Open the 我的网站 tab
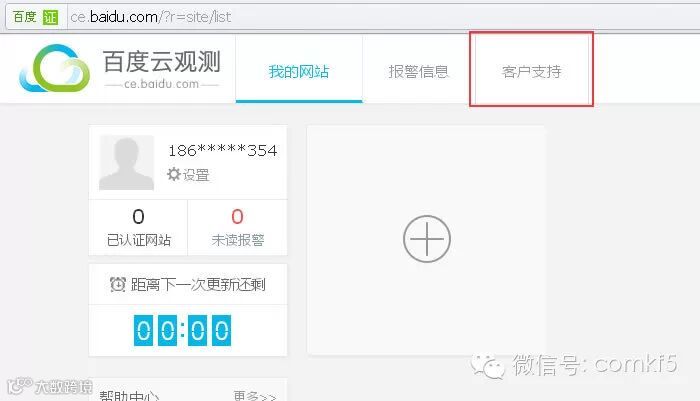The width and height of the screenshot is (700, 401). (x=299, y=71)
